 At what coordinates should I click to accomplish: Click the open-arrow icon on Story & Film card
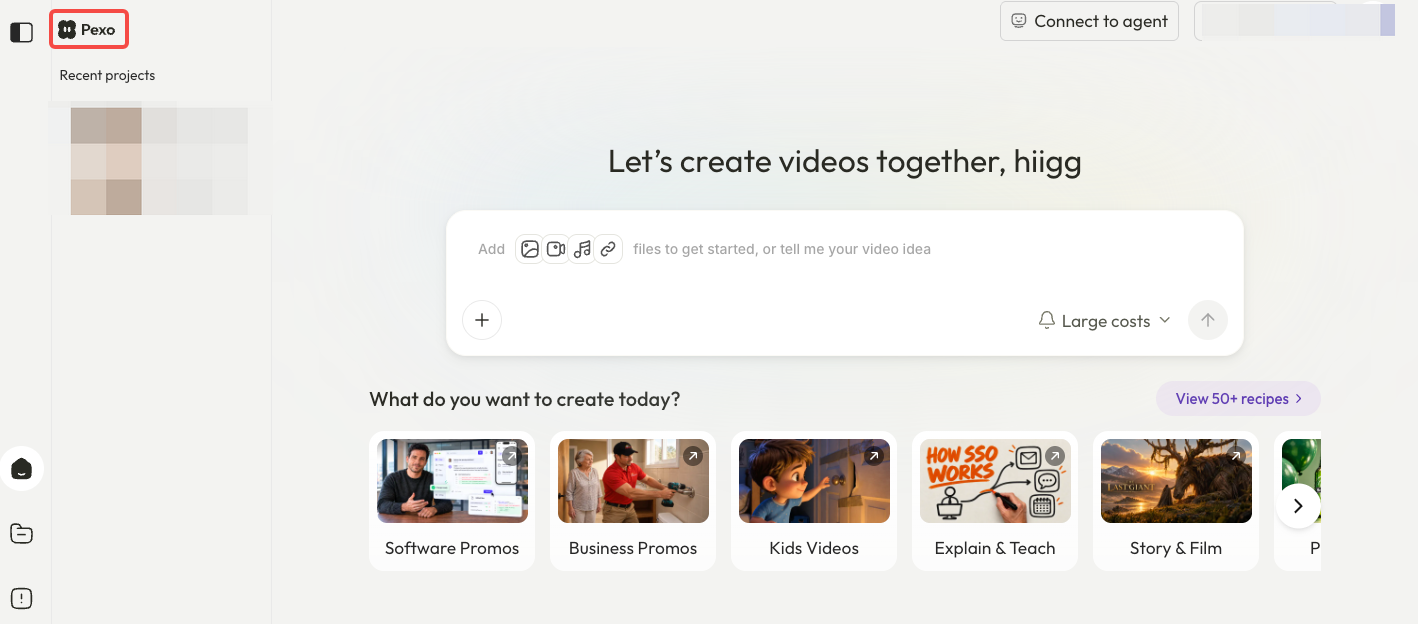pos(1235,455)
